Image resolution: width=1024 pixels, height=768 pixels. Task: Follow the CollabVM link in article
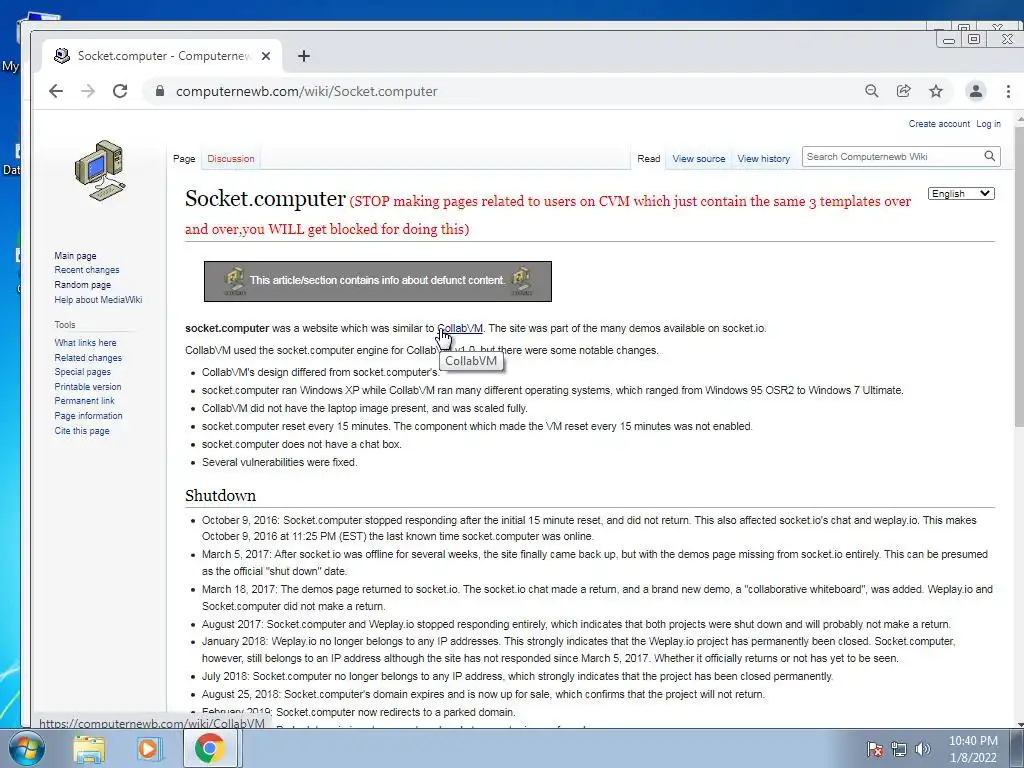tap(460, 328)
